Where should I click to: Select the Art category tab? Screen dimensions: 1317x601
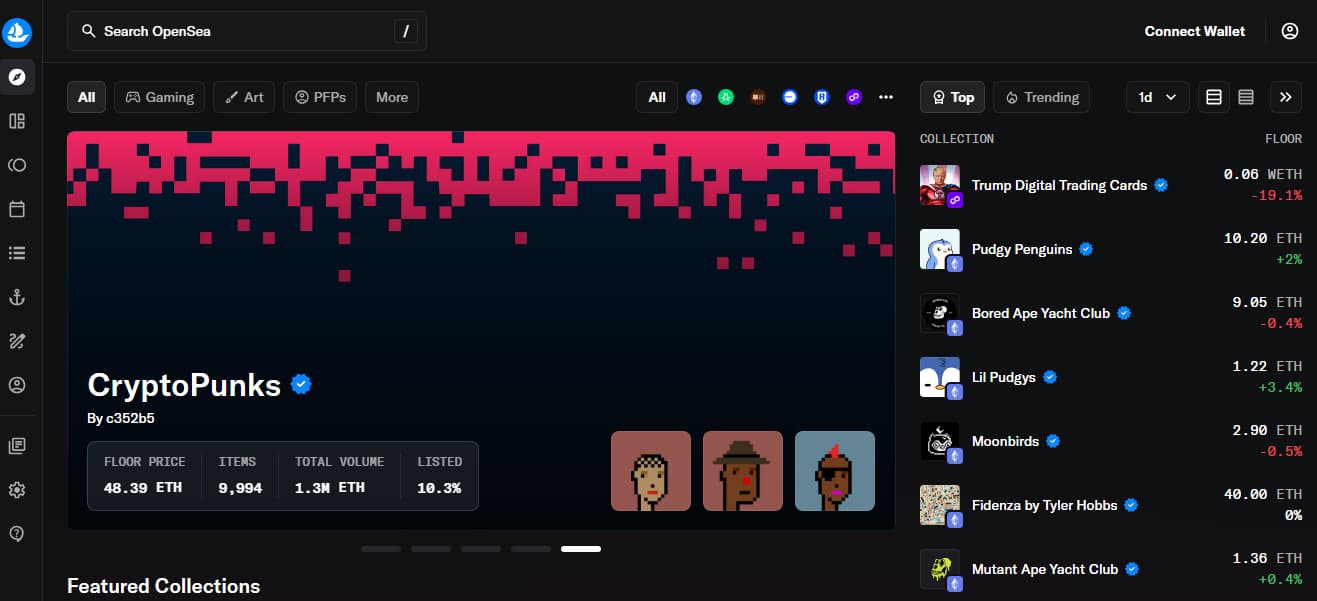click(244, 97)
